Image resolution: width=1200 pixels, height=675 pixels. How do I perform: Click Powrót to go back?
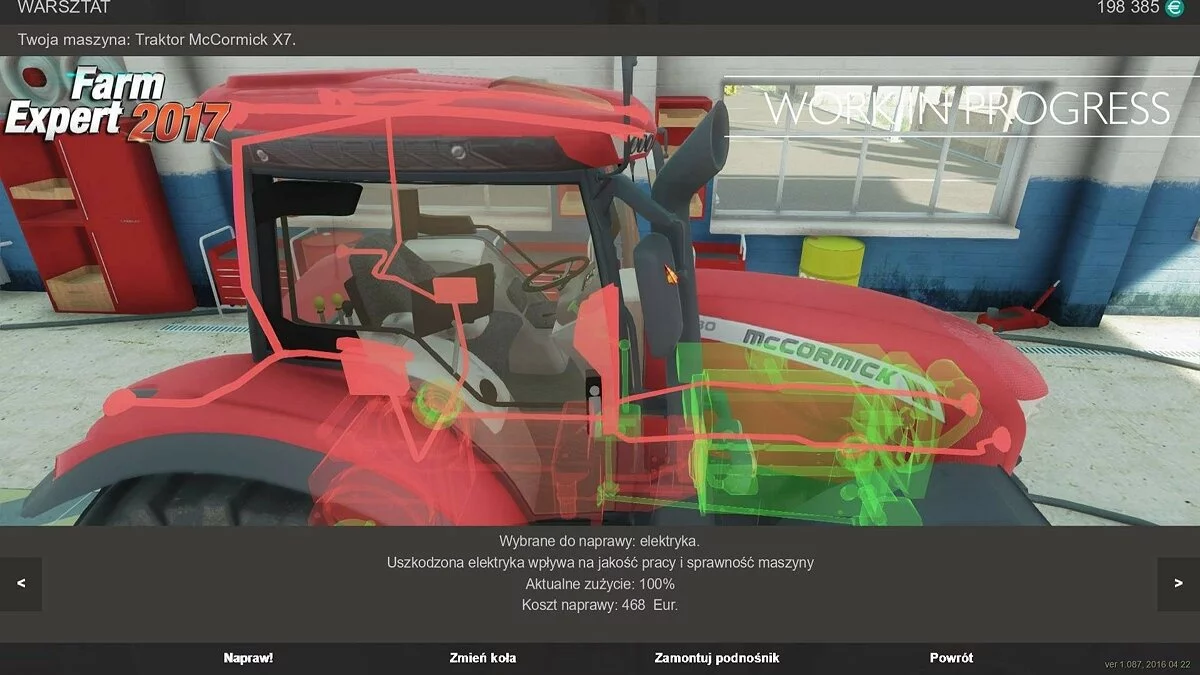click(951, 658)
